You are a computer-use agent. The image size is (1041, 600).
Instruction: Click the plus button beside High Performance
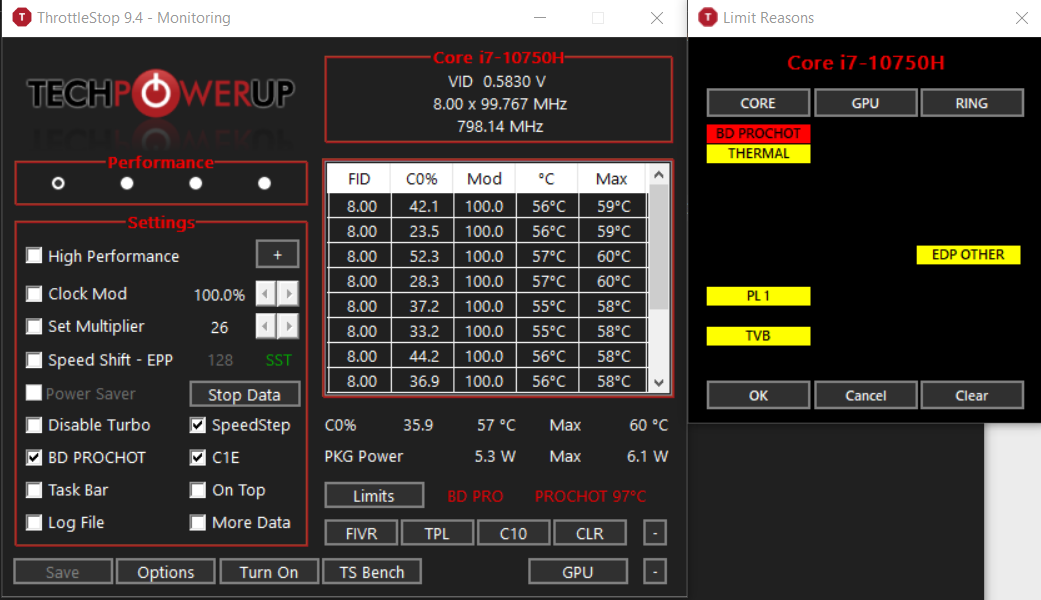pyautogui.click(x=278, y=255)
